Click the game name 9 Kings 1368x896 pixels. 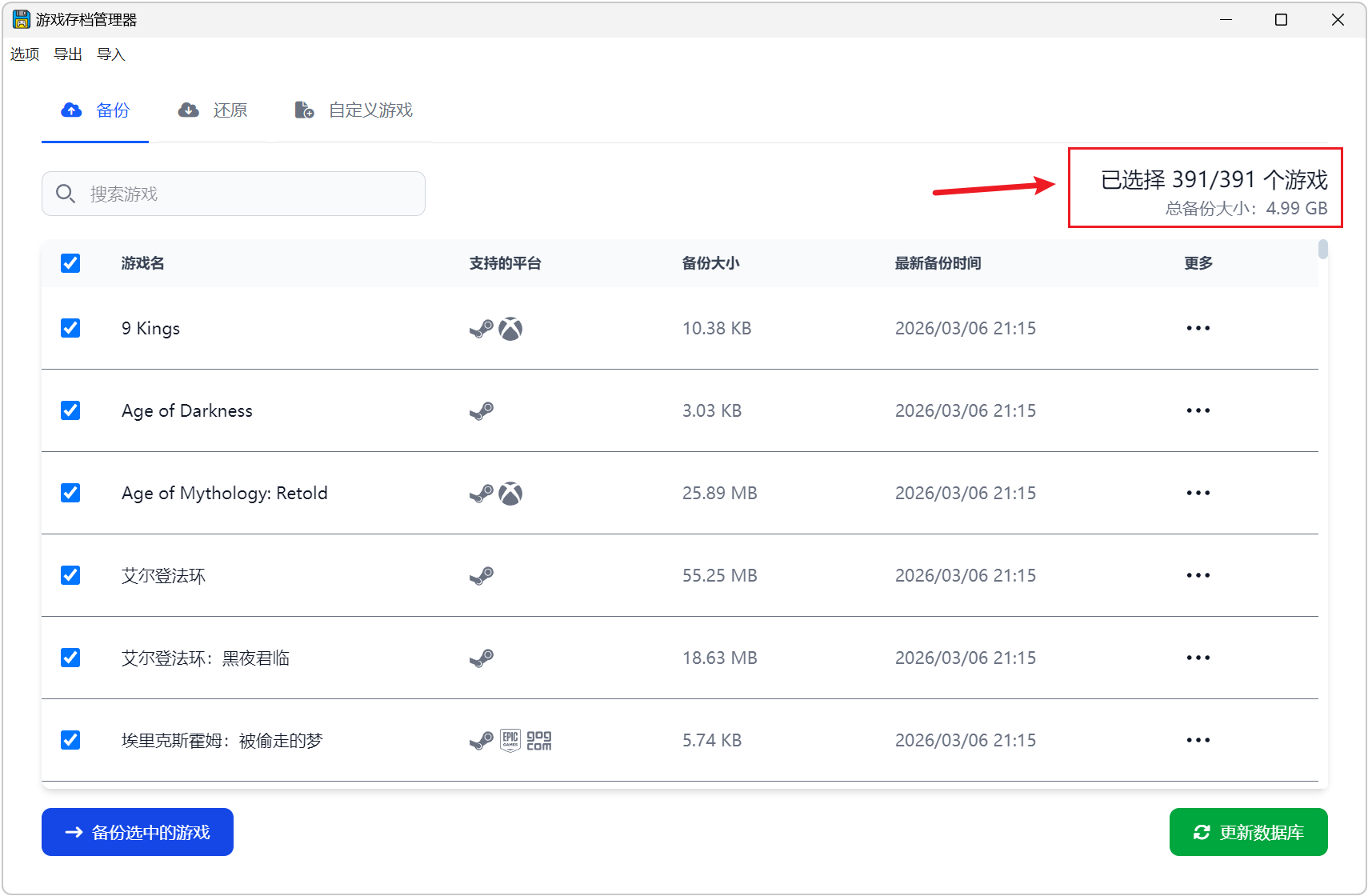[x=151, y=329]
